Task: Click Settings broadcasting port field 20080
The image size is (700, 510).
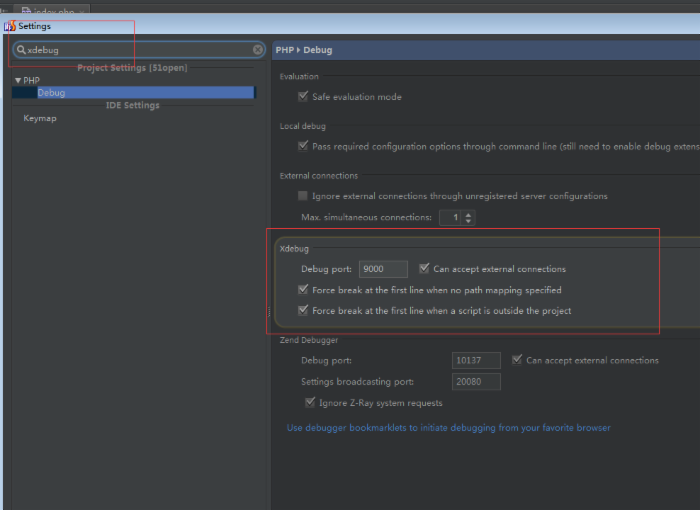Action: (x=476, y=382)
